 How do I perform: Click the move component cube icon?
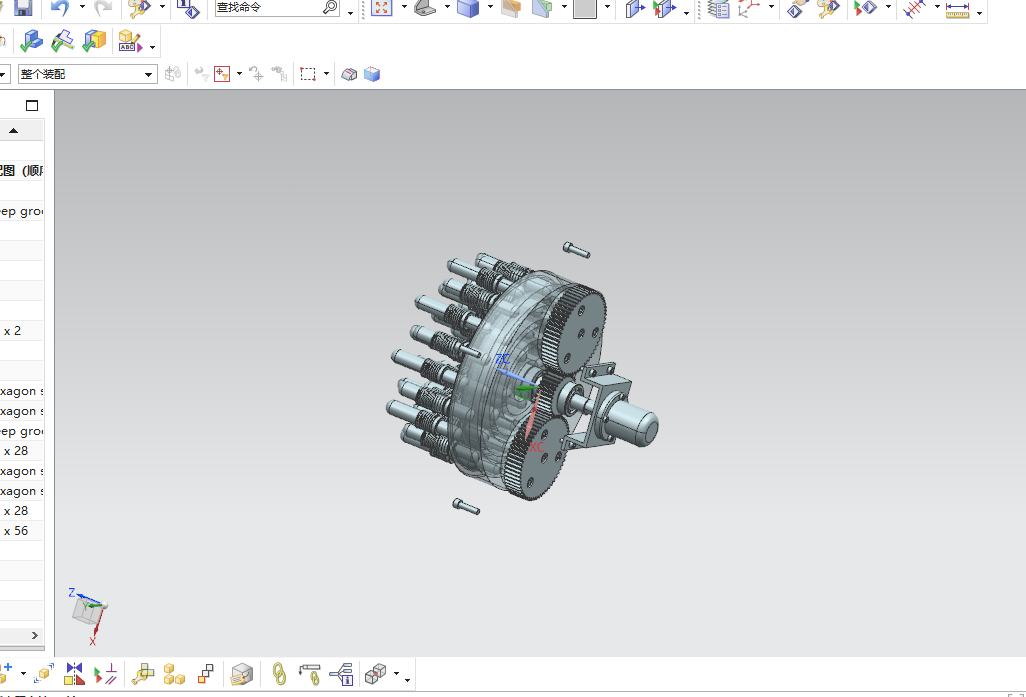click(x=44, y=673)
